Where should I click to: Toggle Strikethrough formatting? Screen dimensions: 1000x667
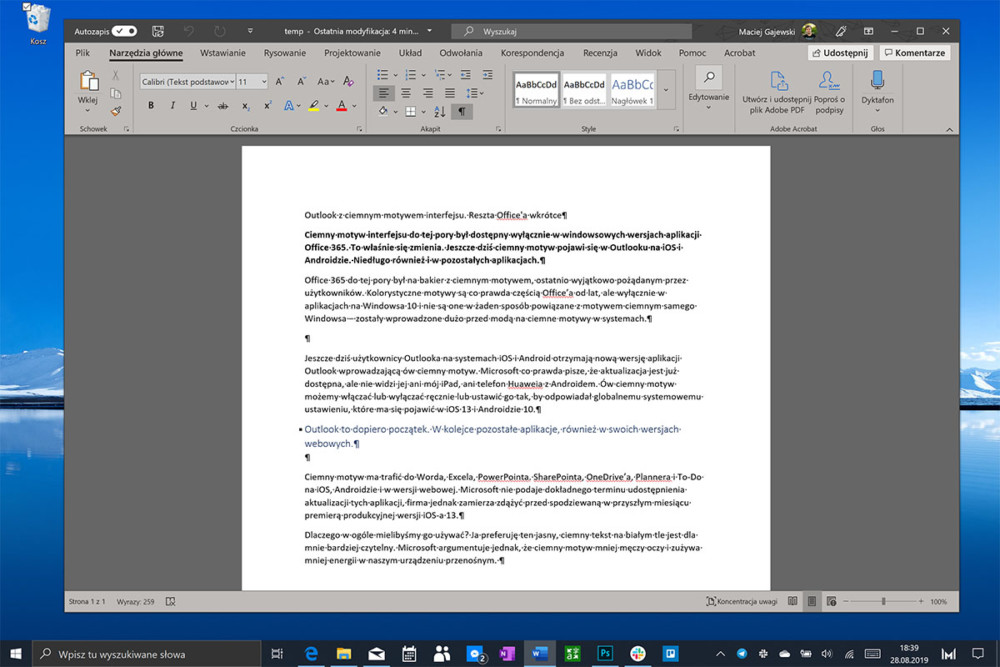[x=223, y=106]
